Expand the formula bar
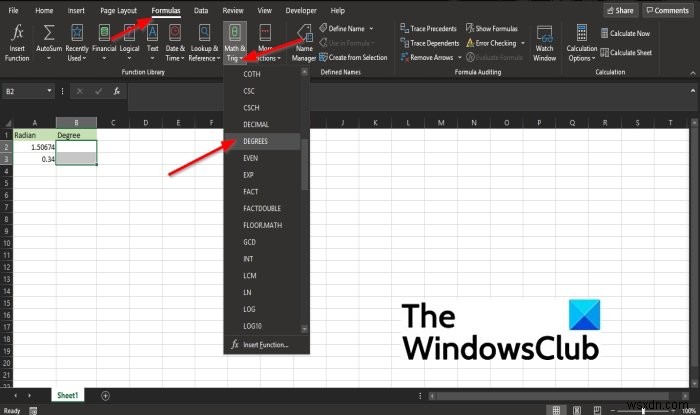 coord(692,91)
